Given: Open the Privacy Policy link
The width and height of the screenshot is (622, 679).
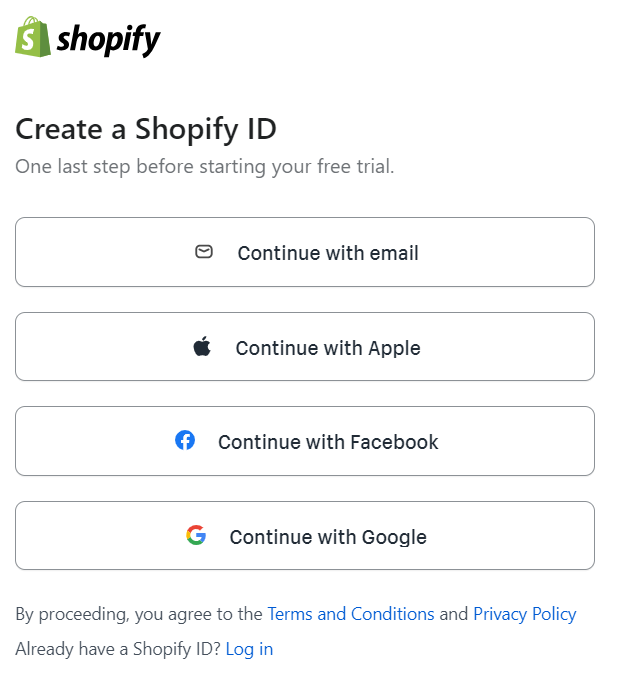Looking at the screenshot, I should [525, 614].
